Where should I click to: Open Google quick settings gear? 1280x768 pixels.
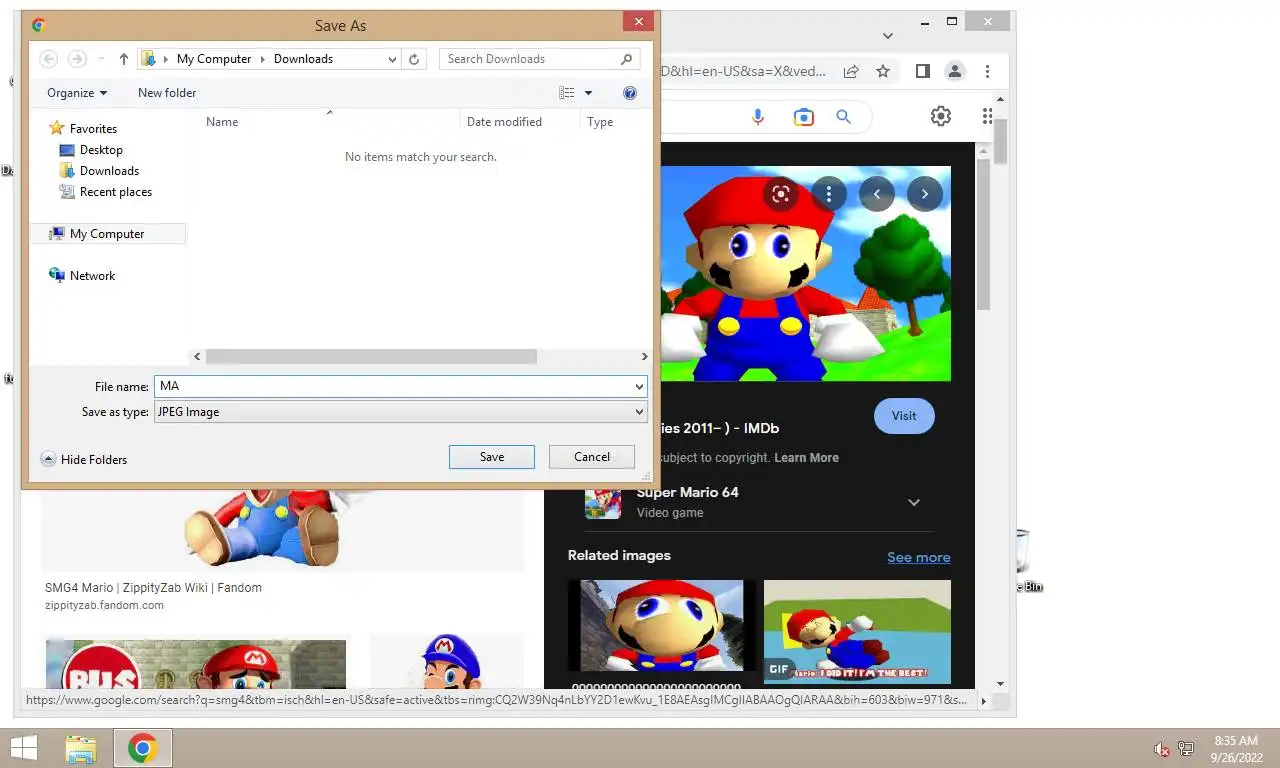[941, 116]
